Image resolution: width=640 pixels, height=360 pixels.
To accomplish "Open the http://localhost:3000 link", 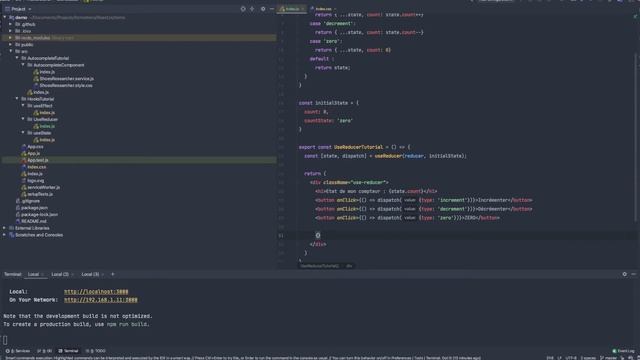I will point(96,292).
